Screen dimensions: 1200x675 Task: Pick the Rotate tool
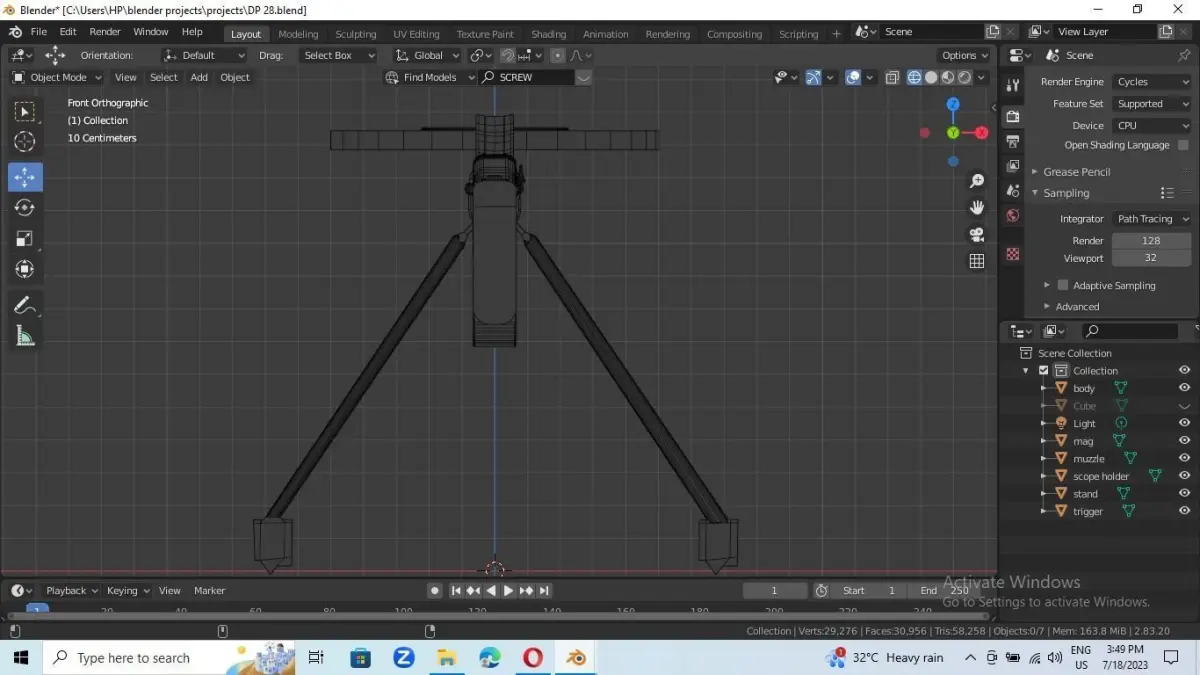[x=25, y=208]
